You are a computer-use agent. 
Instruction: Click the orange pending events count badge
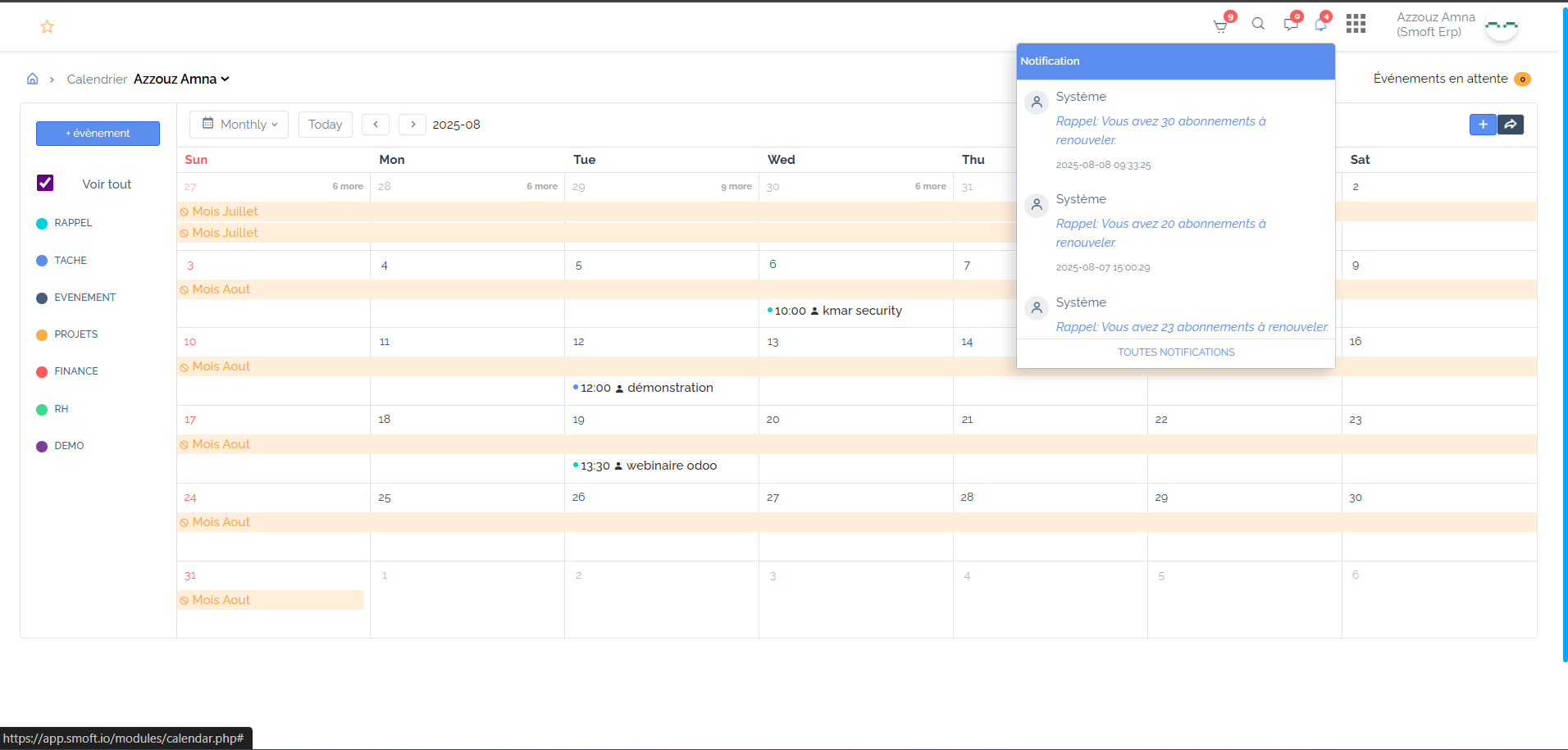pos(1522,80)
